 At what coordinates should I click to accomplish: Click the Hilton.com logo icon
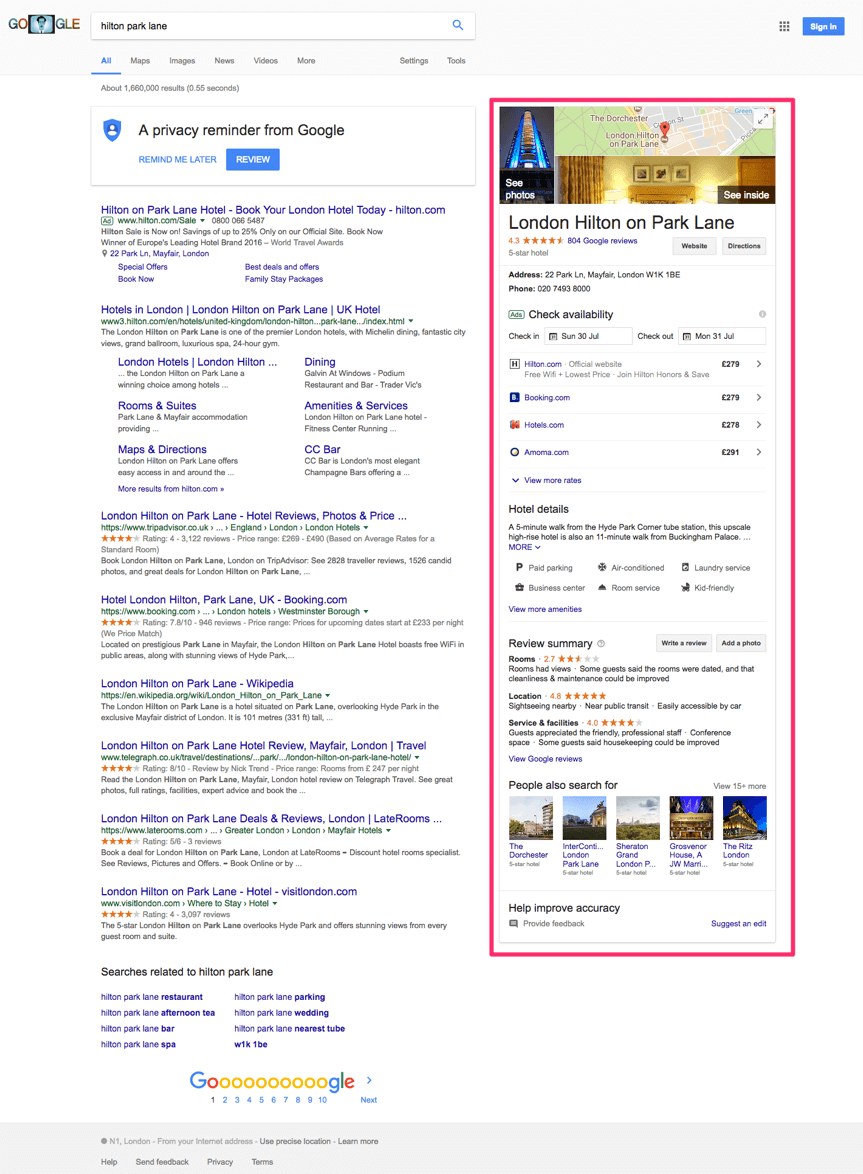pyautogui.click(x=514, y=364)
